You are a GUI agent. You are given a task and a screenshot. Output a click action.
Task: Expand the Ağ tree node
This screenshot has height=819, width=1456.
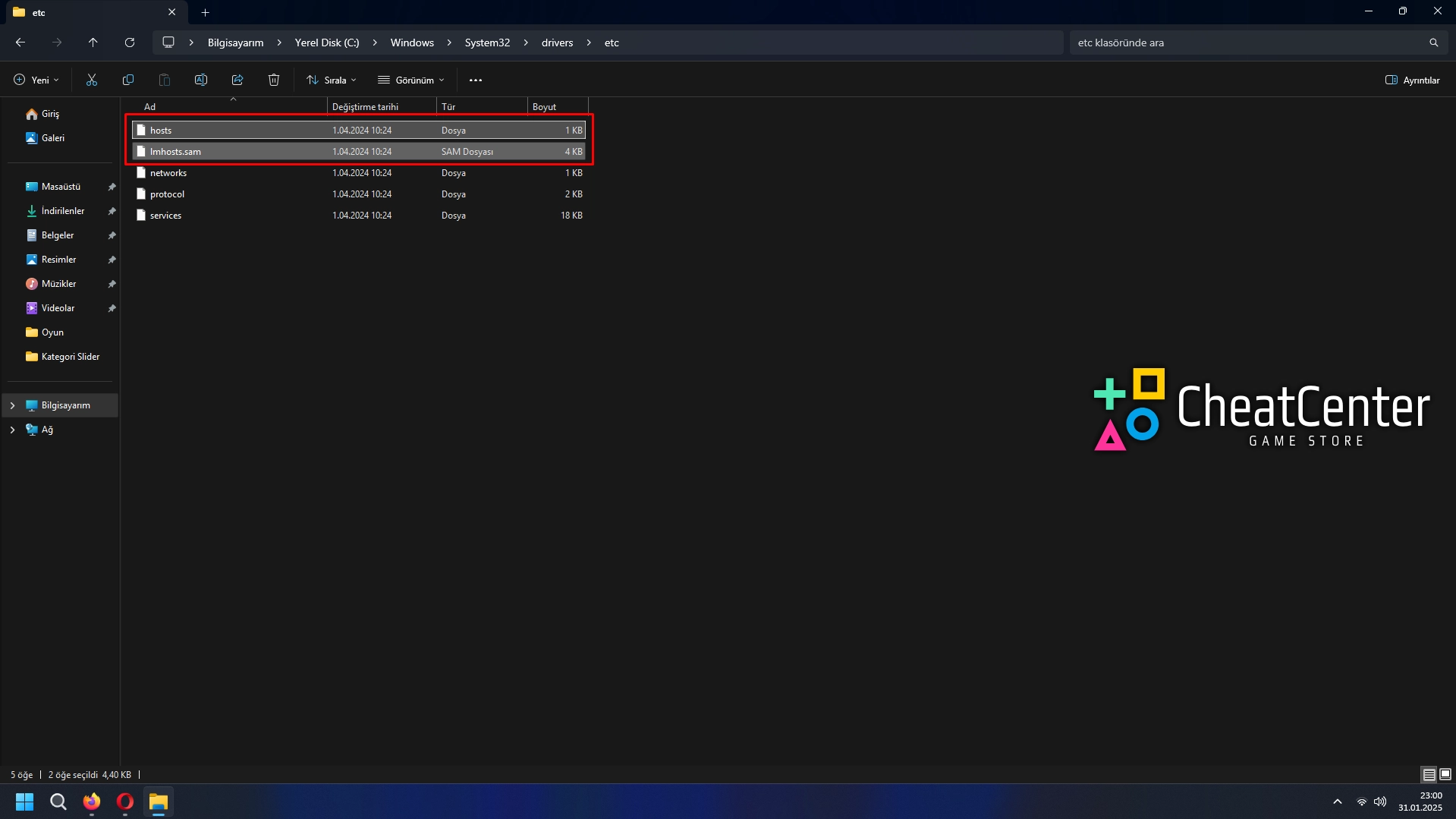12,430
